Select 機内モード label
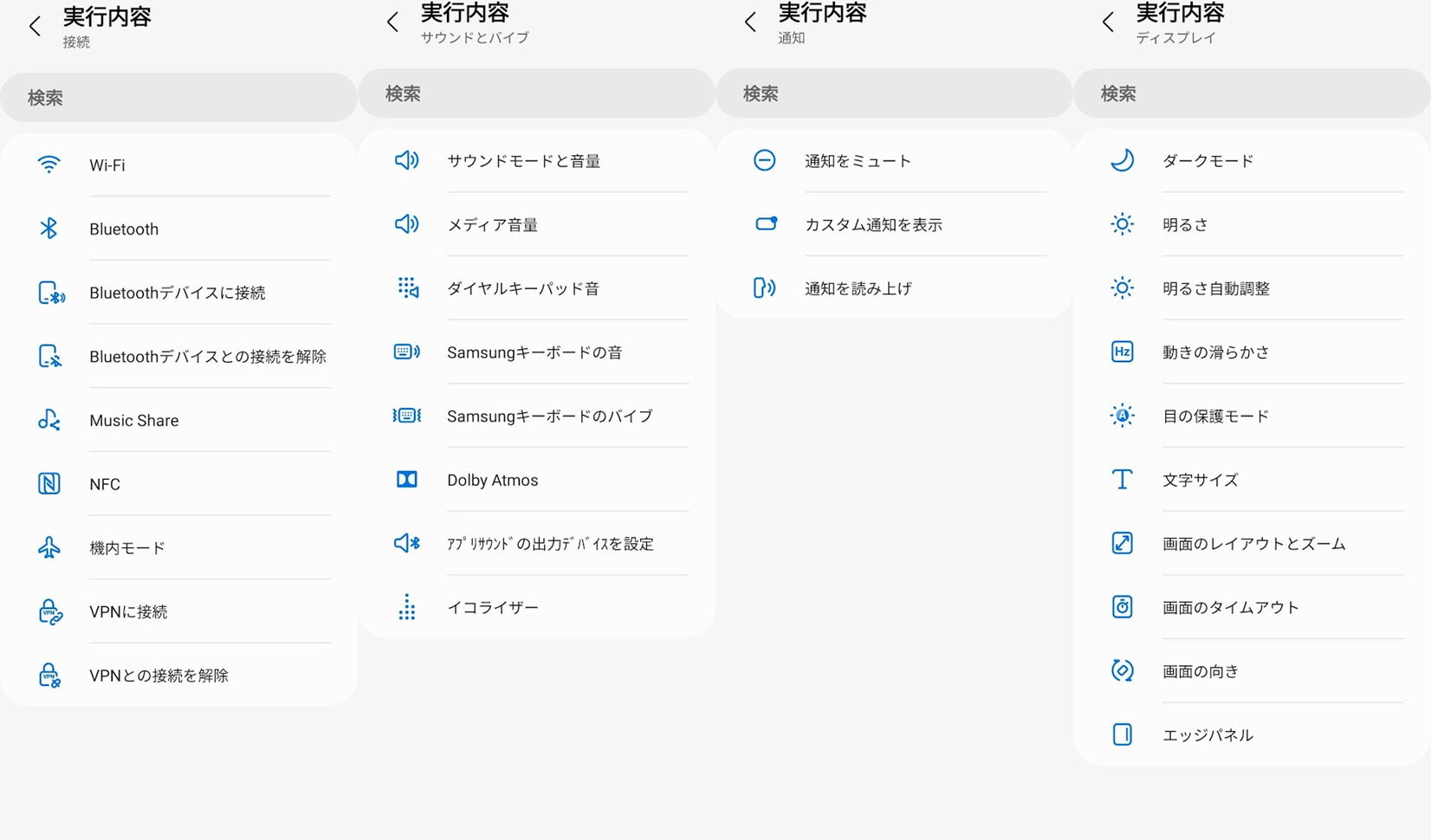Screen dimensions: 1431x840 127,548
